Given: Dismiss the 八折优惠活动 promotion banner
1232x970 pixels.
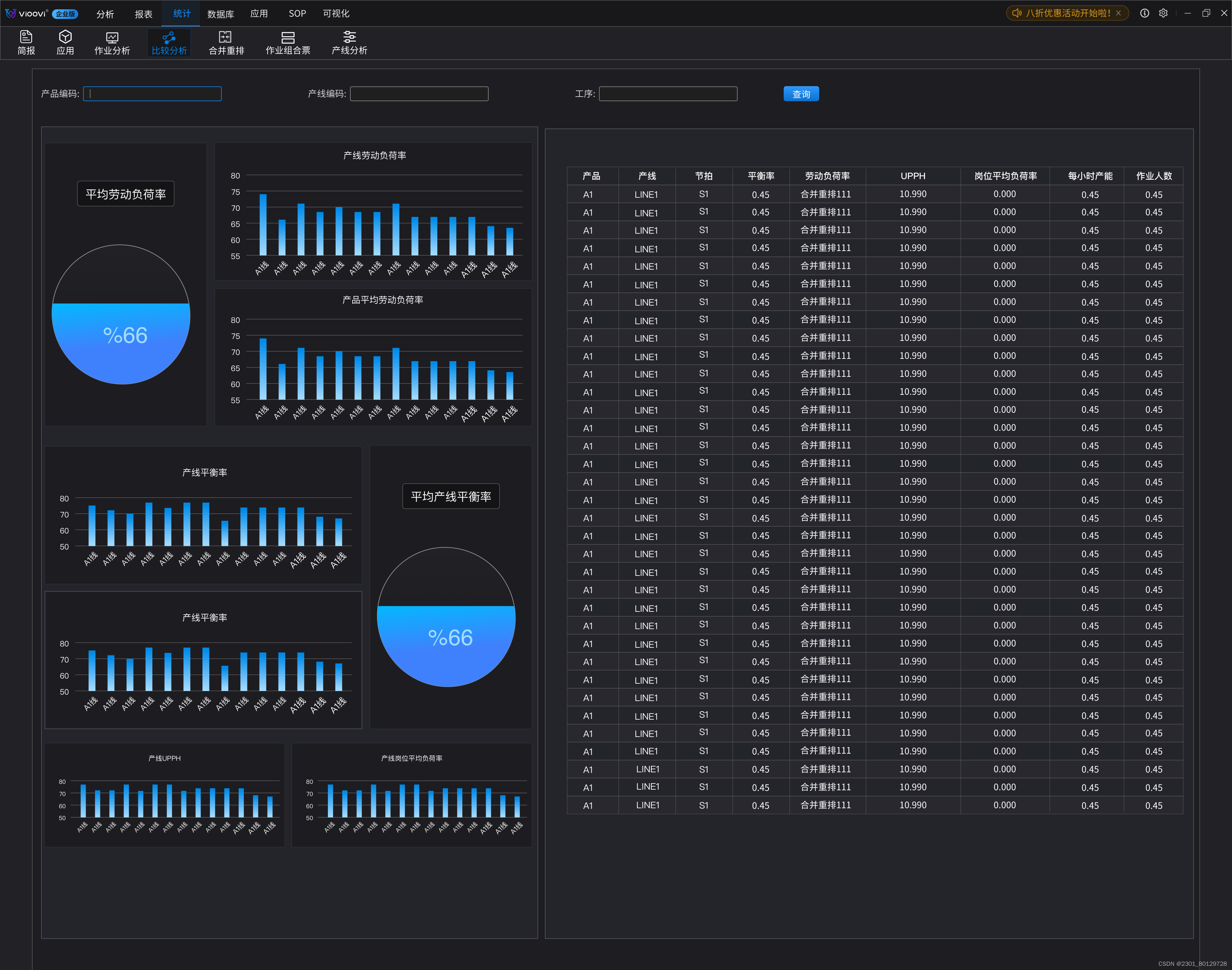Looking at the screenshot, I should [x=1118, y=13].
